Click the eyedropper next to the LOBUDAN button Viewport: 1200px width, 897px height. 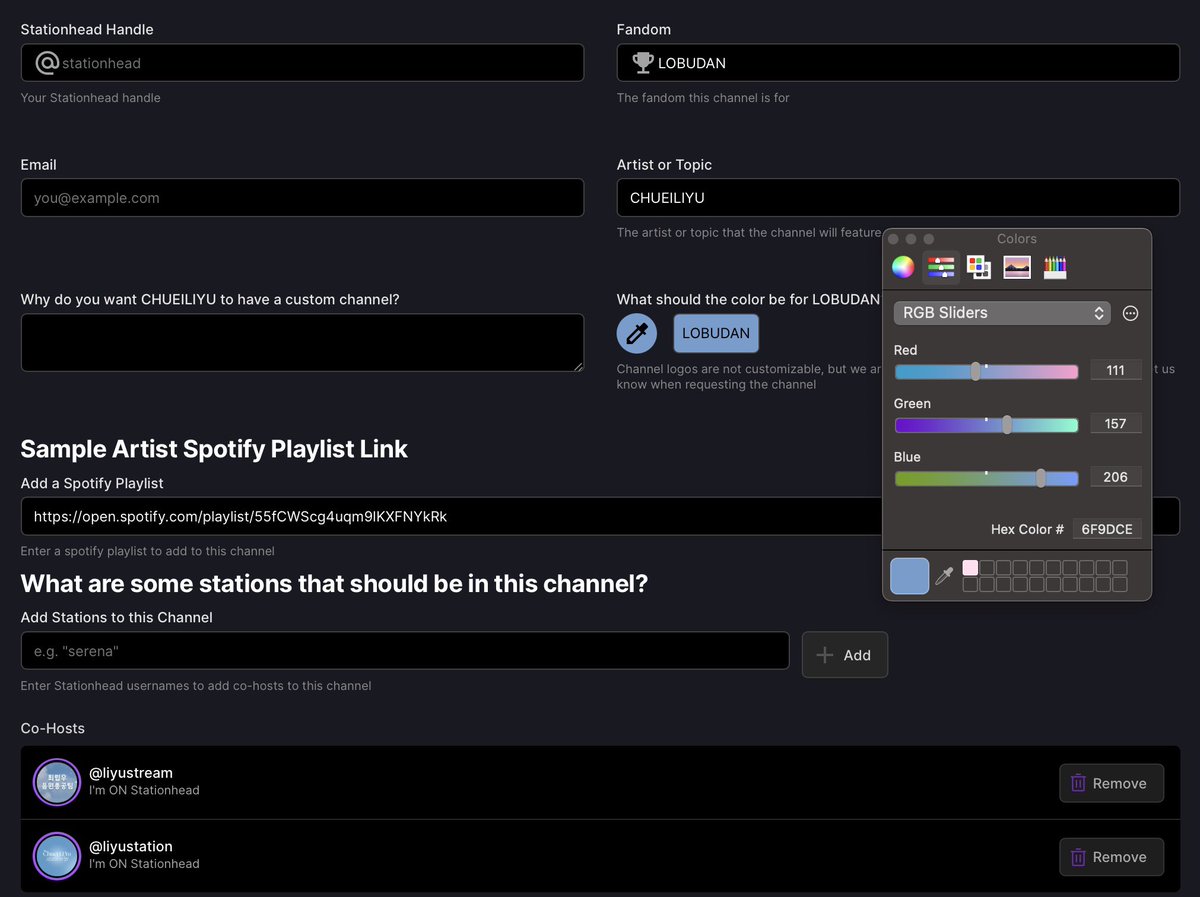coord(637,331)
